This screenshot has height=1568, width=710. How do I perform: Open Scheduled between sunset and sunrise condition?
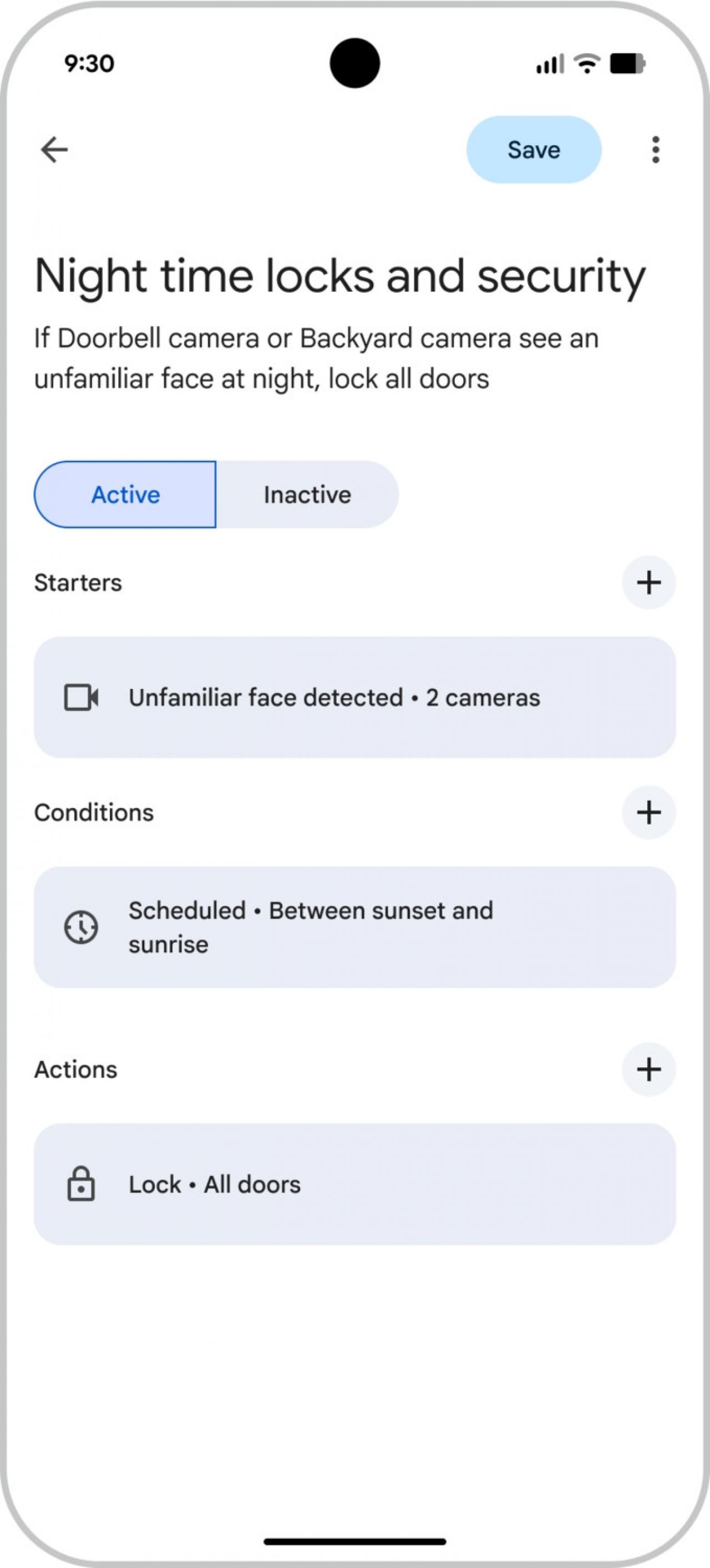tap(354, 927)
